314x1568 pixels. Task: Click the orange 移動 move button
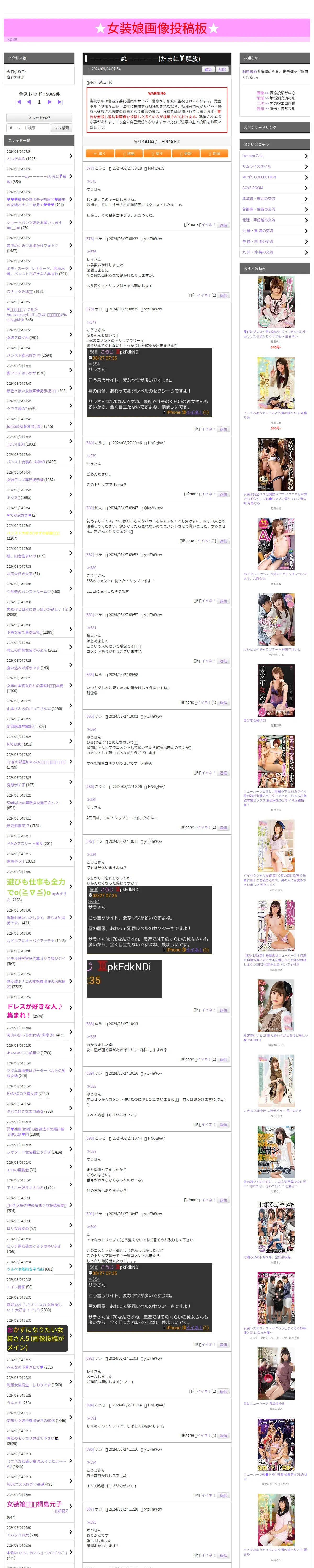point(129,153)
